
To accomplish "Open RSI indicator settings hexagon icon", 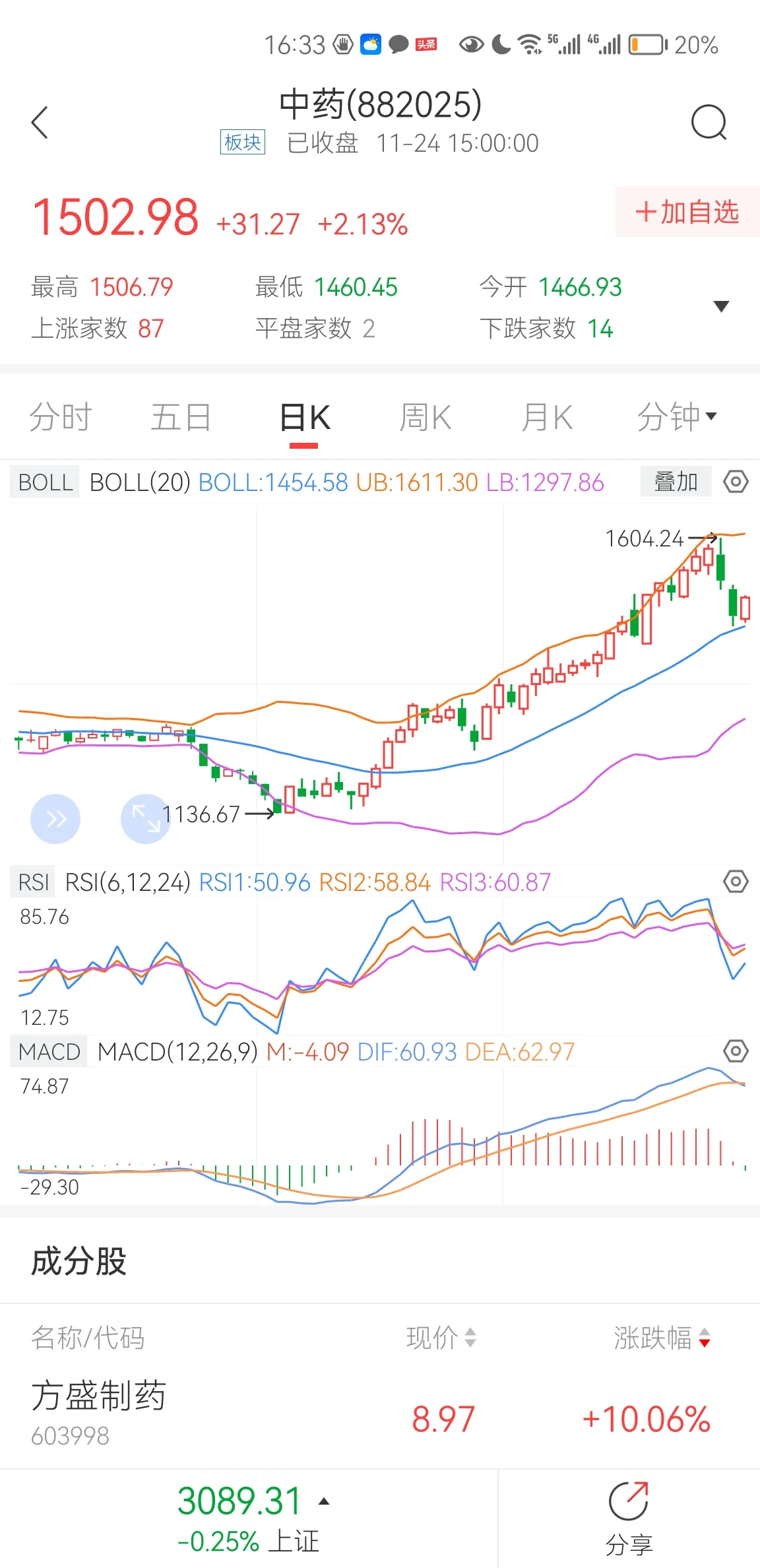I will pos(736,882).
